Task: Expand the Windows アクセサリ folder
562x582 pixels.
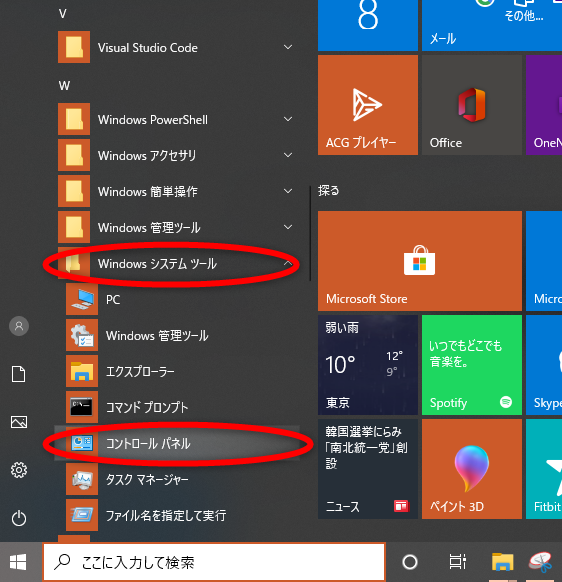Action: click(177, 155)
